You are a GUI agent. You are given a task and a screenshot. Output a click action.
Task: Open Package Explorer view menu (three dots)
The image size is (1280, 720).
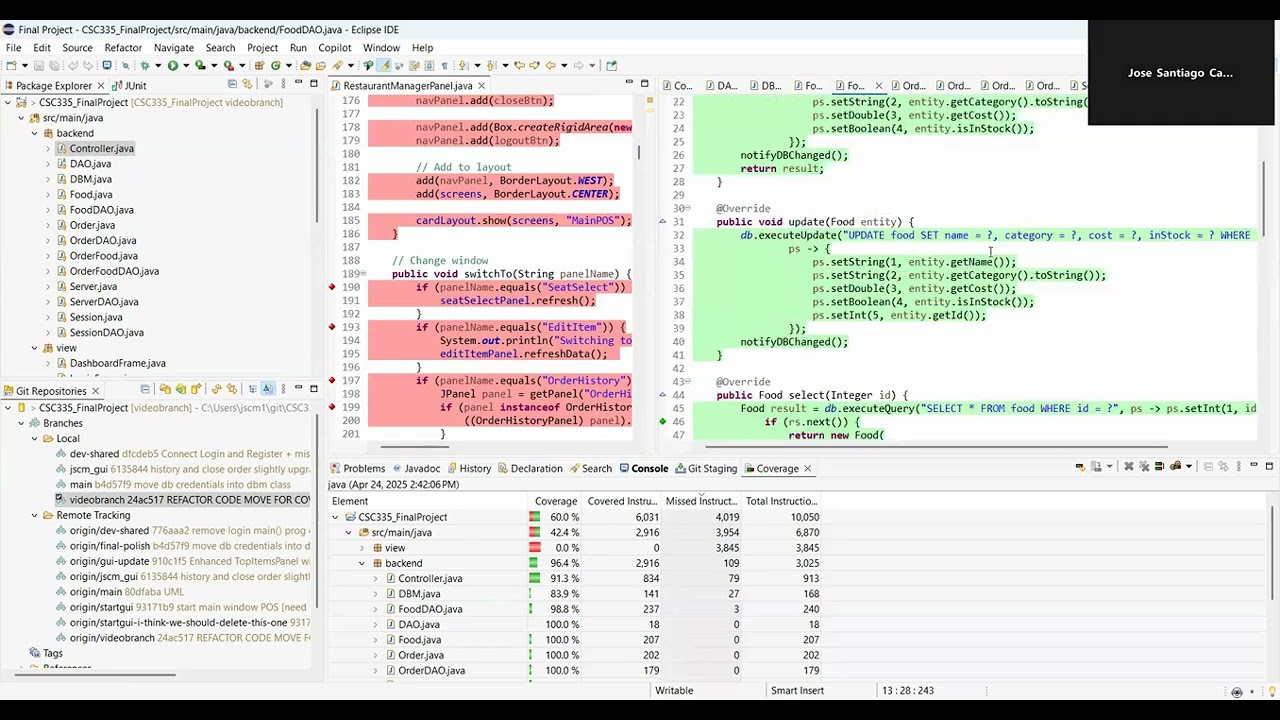coord(283,84)
